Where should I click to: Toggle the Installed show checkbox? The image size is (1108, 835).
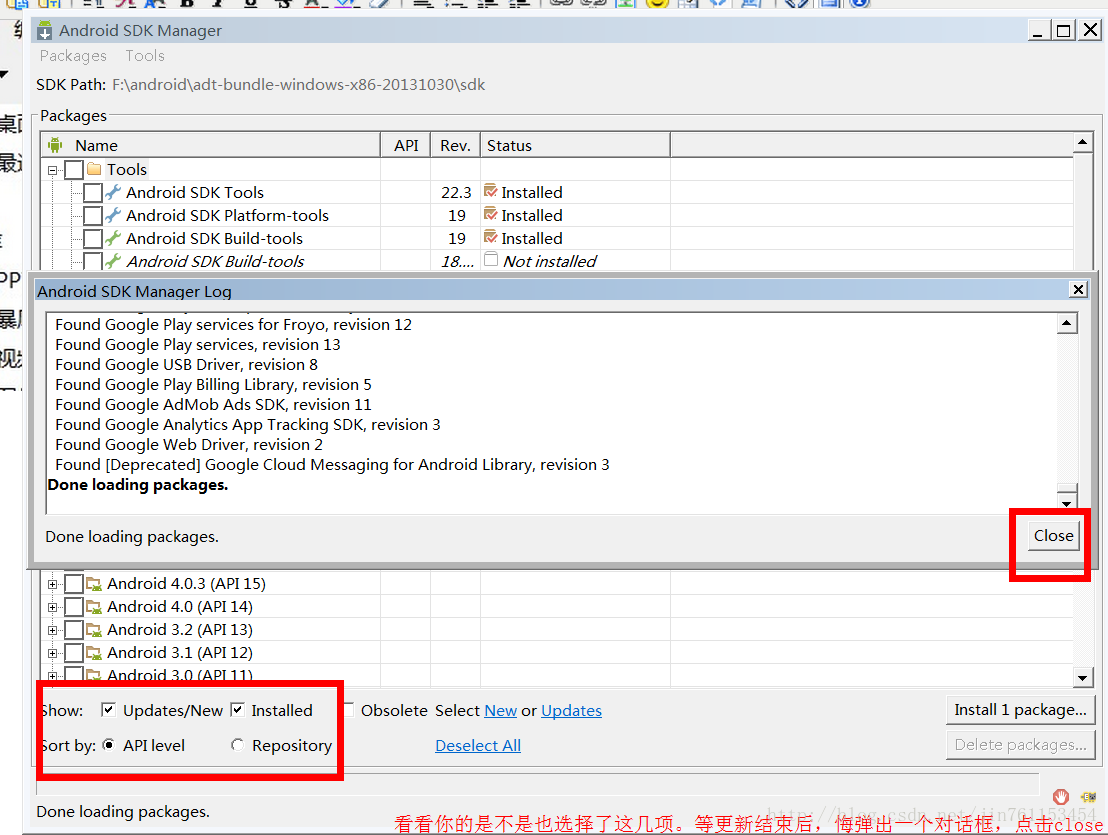tap(237, 710)
